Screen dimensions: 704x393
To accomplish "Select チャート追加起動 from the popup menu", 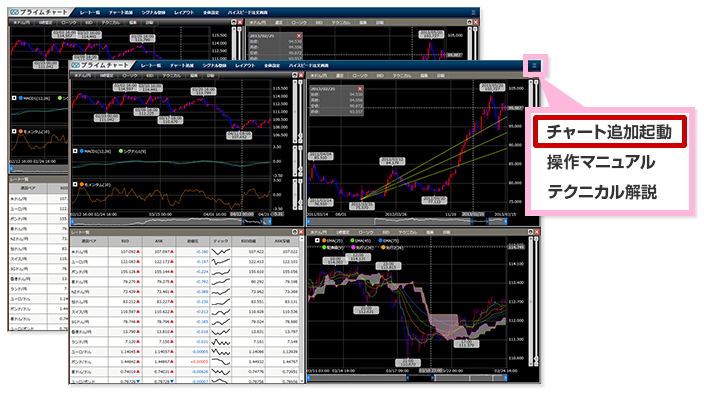I will click(609, 132).
